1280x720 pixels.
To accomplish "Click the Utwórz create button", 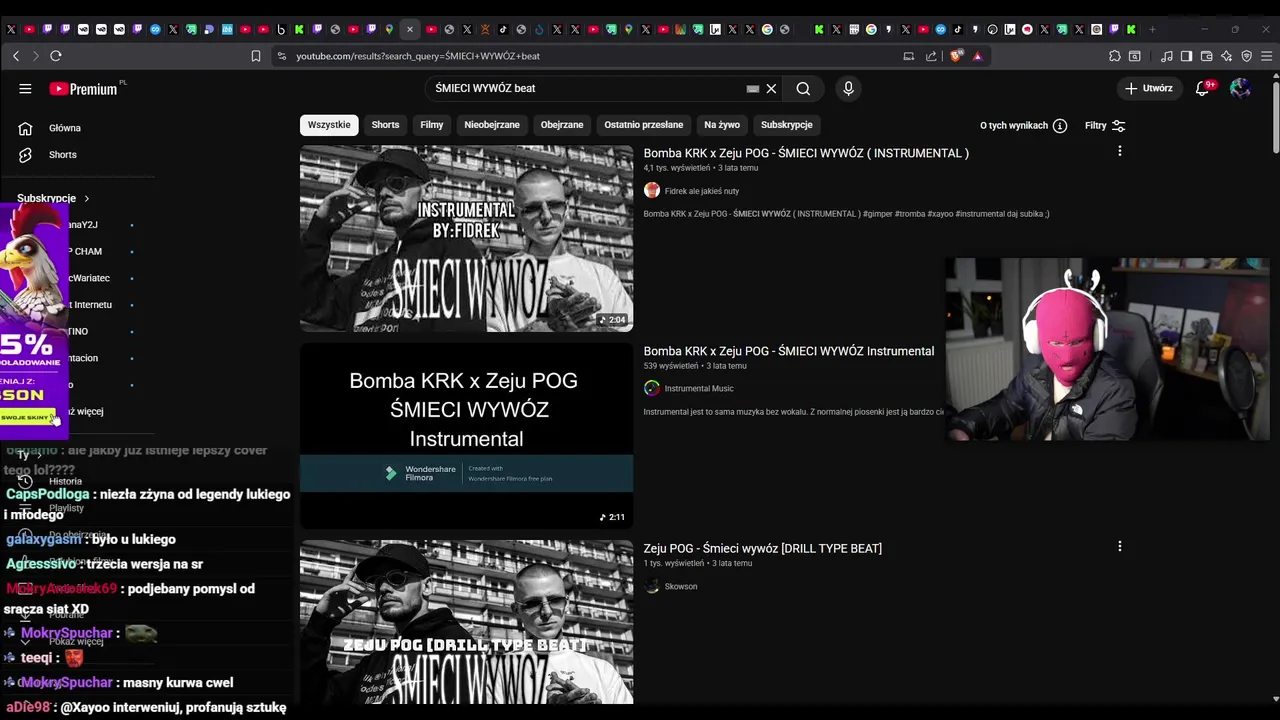I will pyautogui.click(x=1148, y=88).
